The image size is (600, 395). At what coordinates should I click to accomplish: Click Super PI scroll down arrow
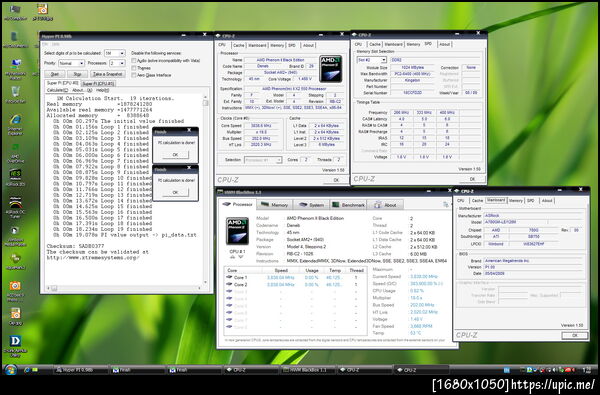205,282
